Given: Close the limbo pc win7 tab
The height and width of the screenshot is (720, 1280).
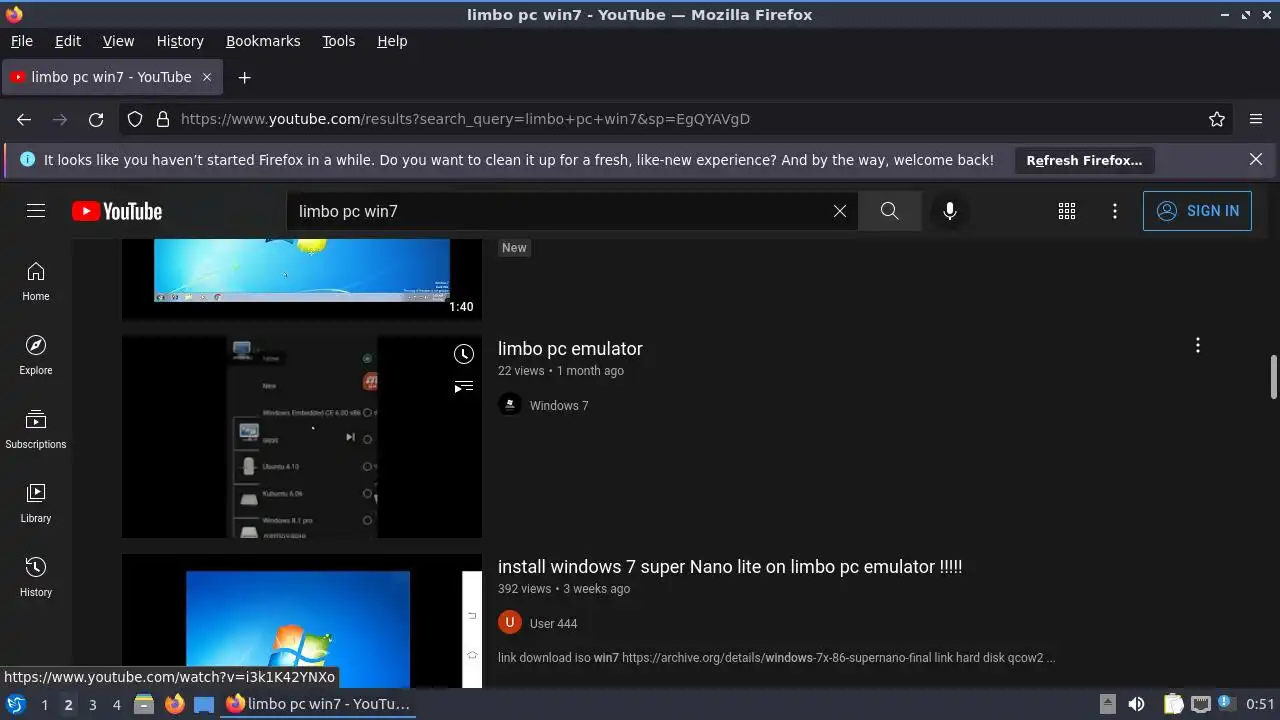Looking at the screenshot, I should 207,77.
